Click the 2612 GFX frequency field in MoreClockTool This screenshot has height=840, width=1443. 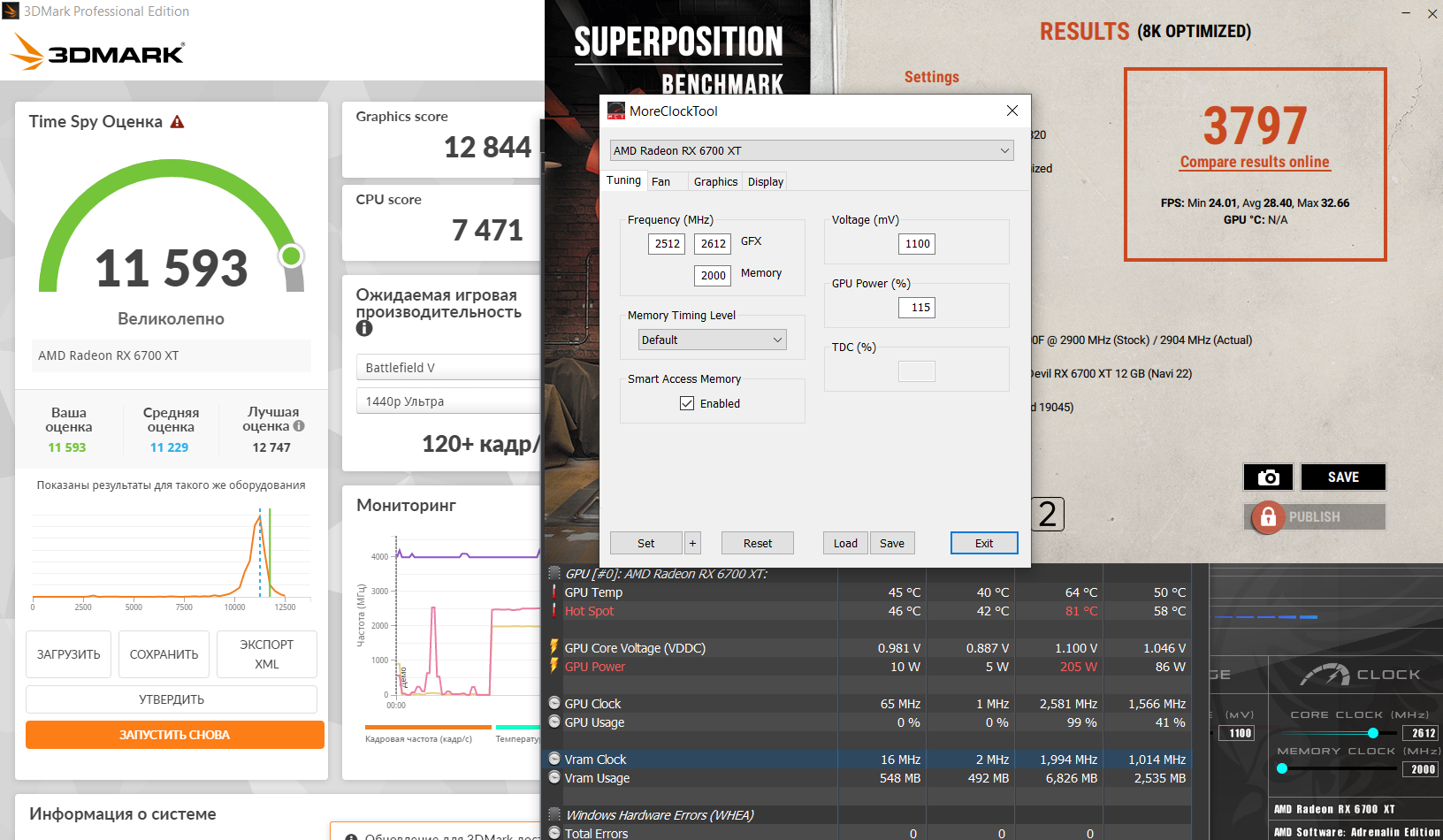(714, 244)
